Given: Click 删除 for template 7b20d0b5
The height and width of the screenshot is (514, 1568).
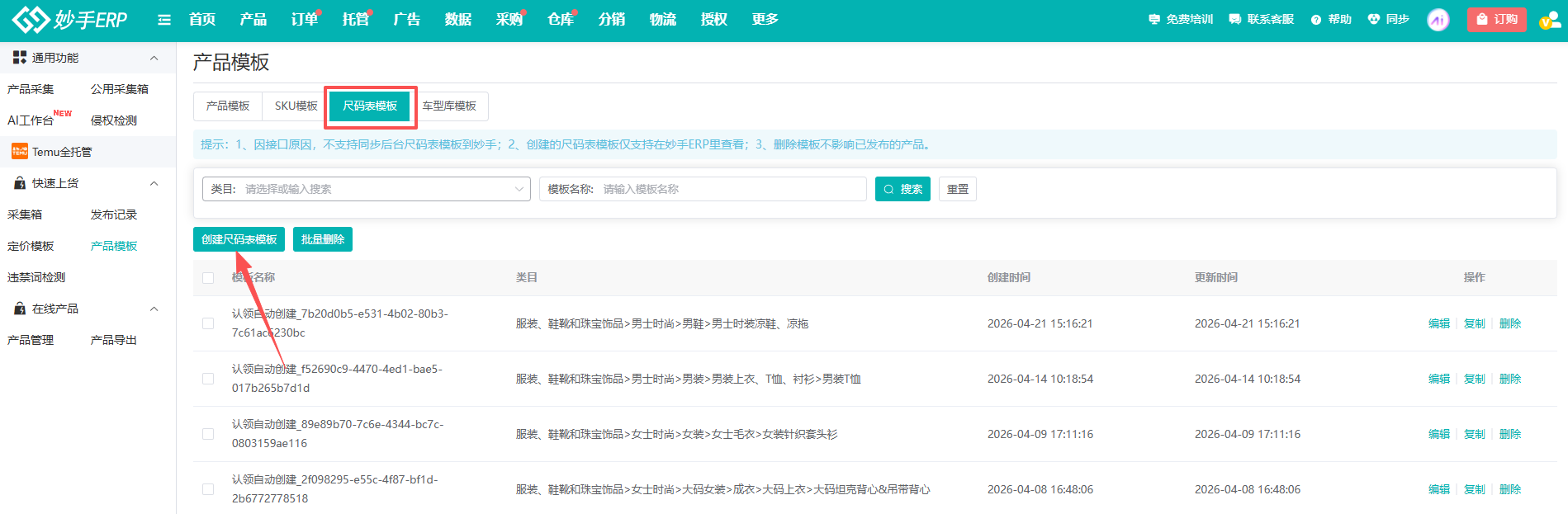Looking at the screenshot, I should pos(1510,323).
